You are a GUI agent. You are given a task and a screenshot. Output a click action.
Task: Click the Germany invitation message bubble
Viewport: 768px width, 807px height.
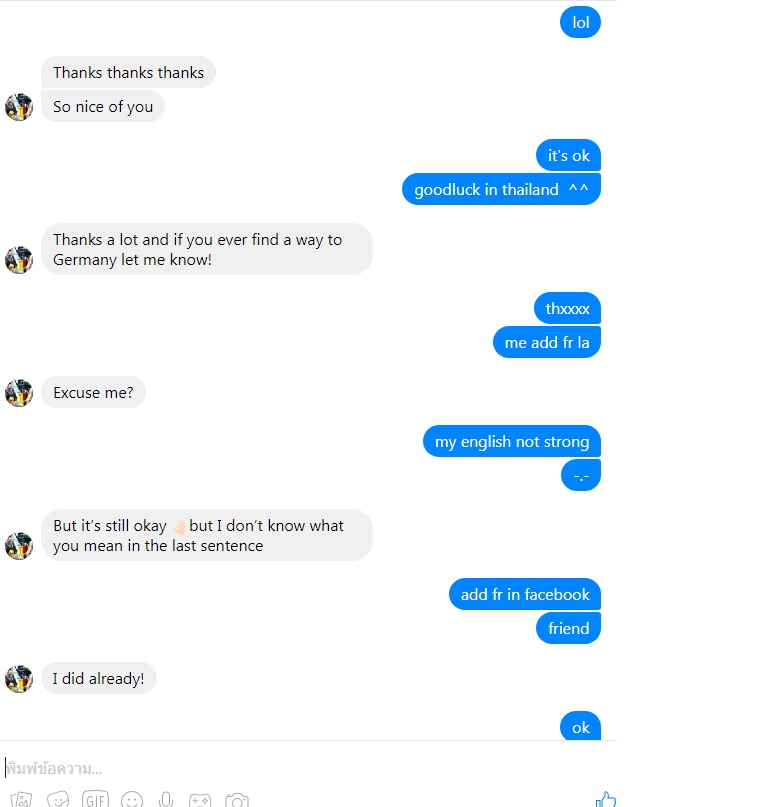click(x=207, y=249)
